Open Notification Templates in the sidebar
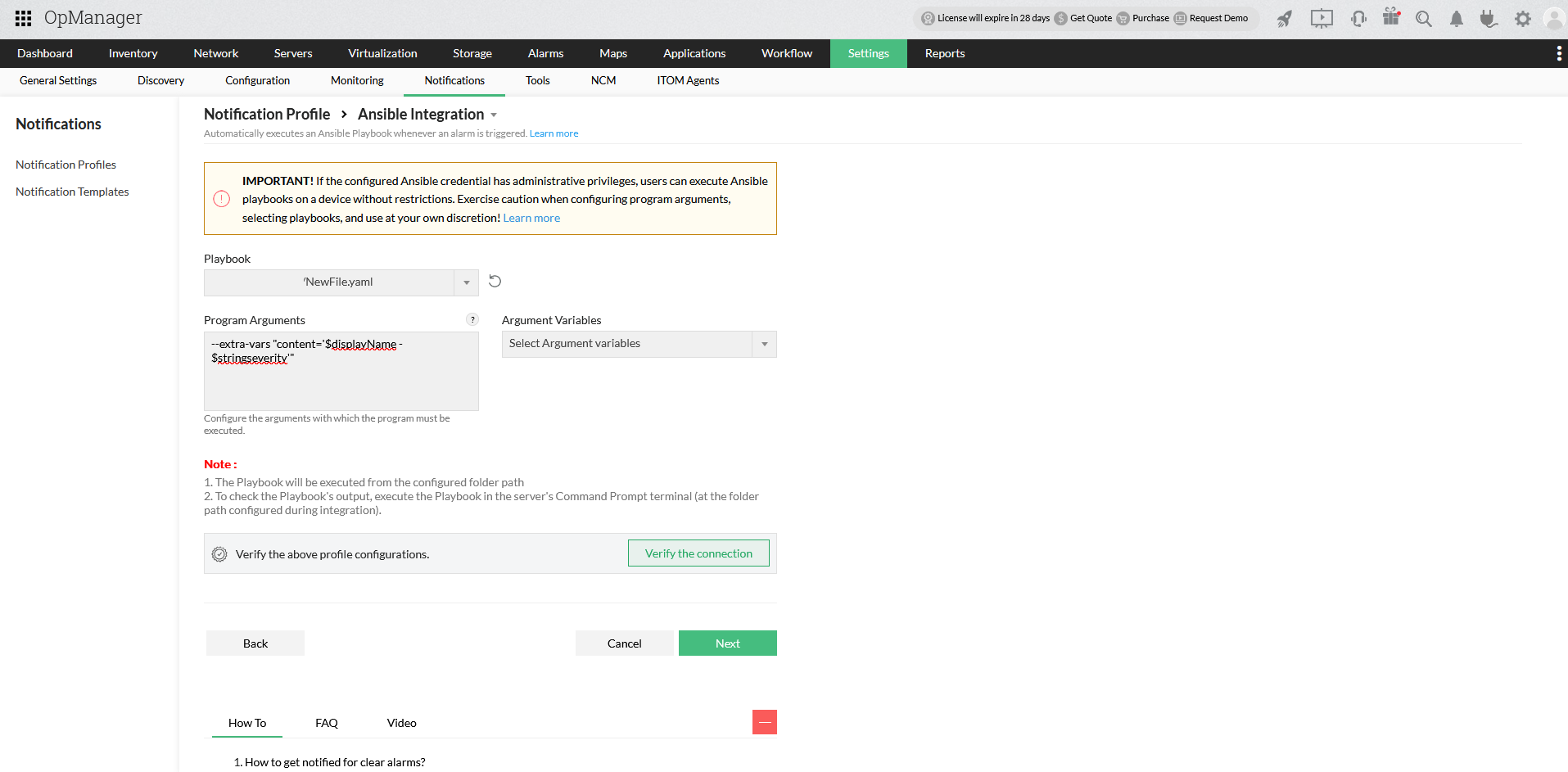The image size is (1568, 772). (72, 192)
